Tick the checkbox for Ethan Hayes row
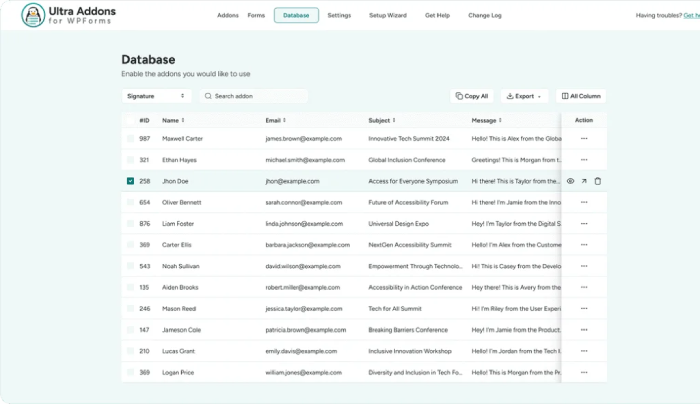700x404 pixels. pyautogui.click(x=130, y=160)
